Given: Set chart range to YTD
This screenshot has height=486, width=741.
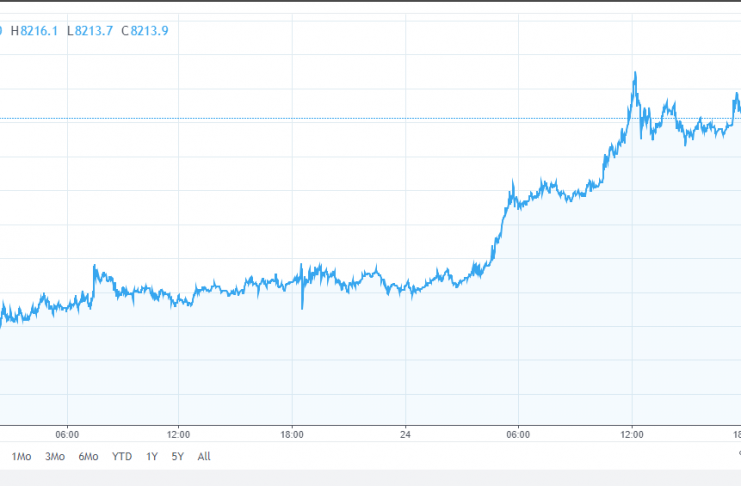Looking at the screenshot, I should (122, 456).
